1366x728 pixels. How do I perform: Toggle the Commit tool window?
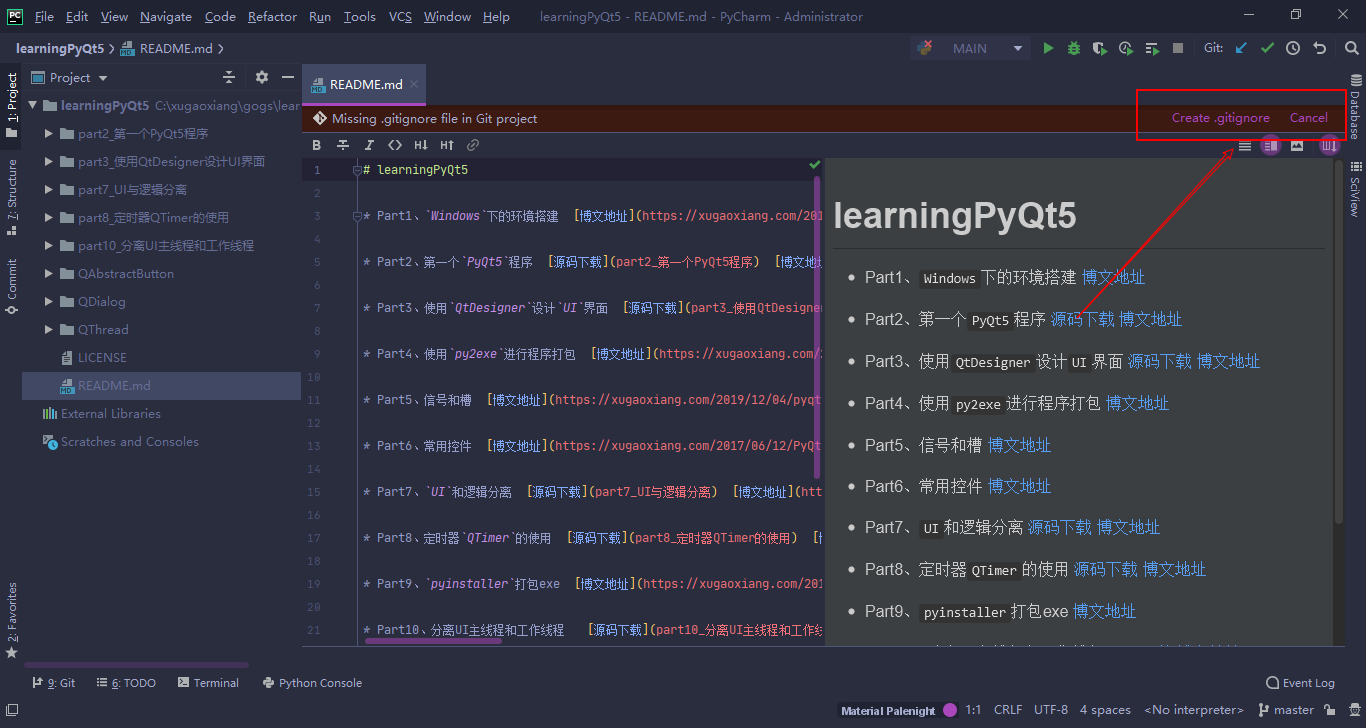coord(12,287)
